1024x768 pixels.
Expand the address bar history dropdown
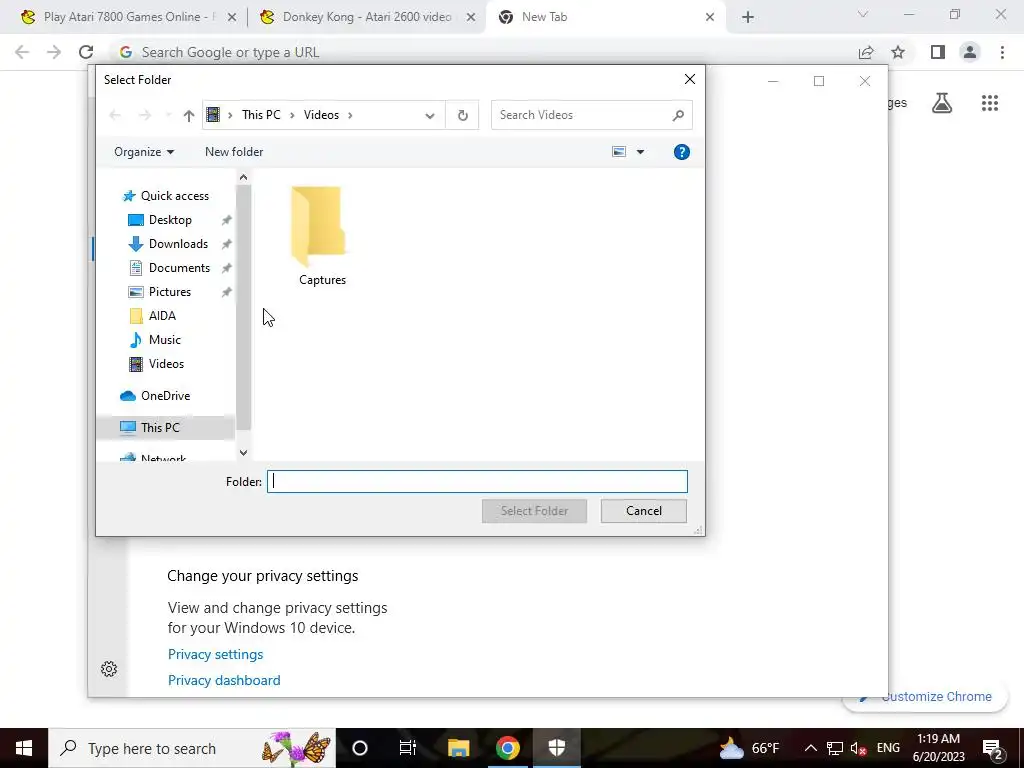click(429, 116)
